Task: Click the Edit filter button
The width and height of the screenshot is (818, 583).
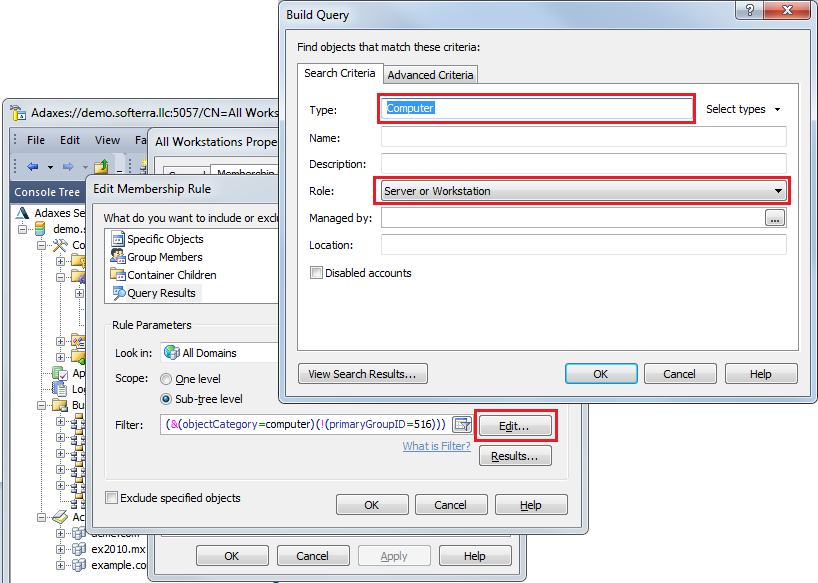Action: click(515, 426)
